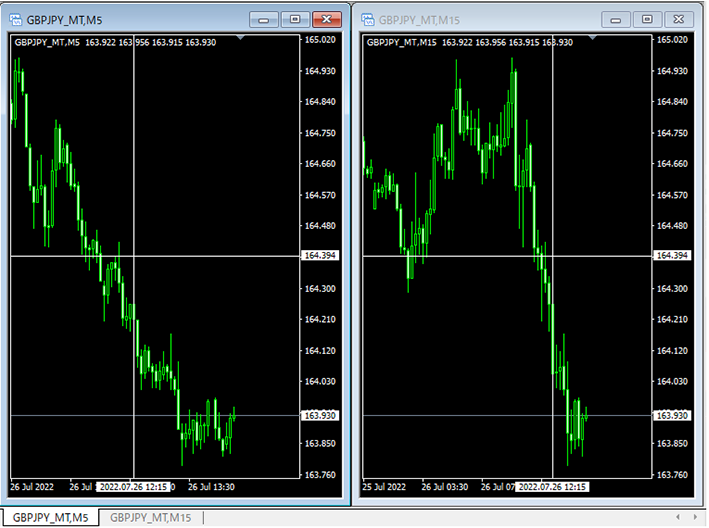This screenshot has height=528, width=709.
Task: Click the 164.300 price scale value in M15 chart
Action: click(672, 288)
